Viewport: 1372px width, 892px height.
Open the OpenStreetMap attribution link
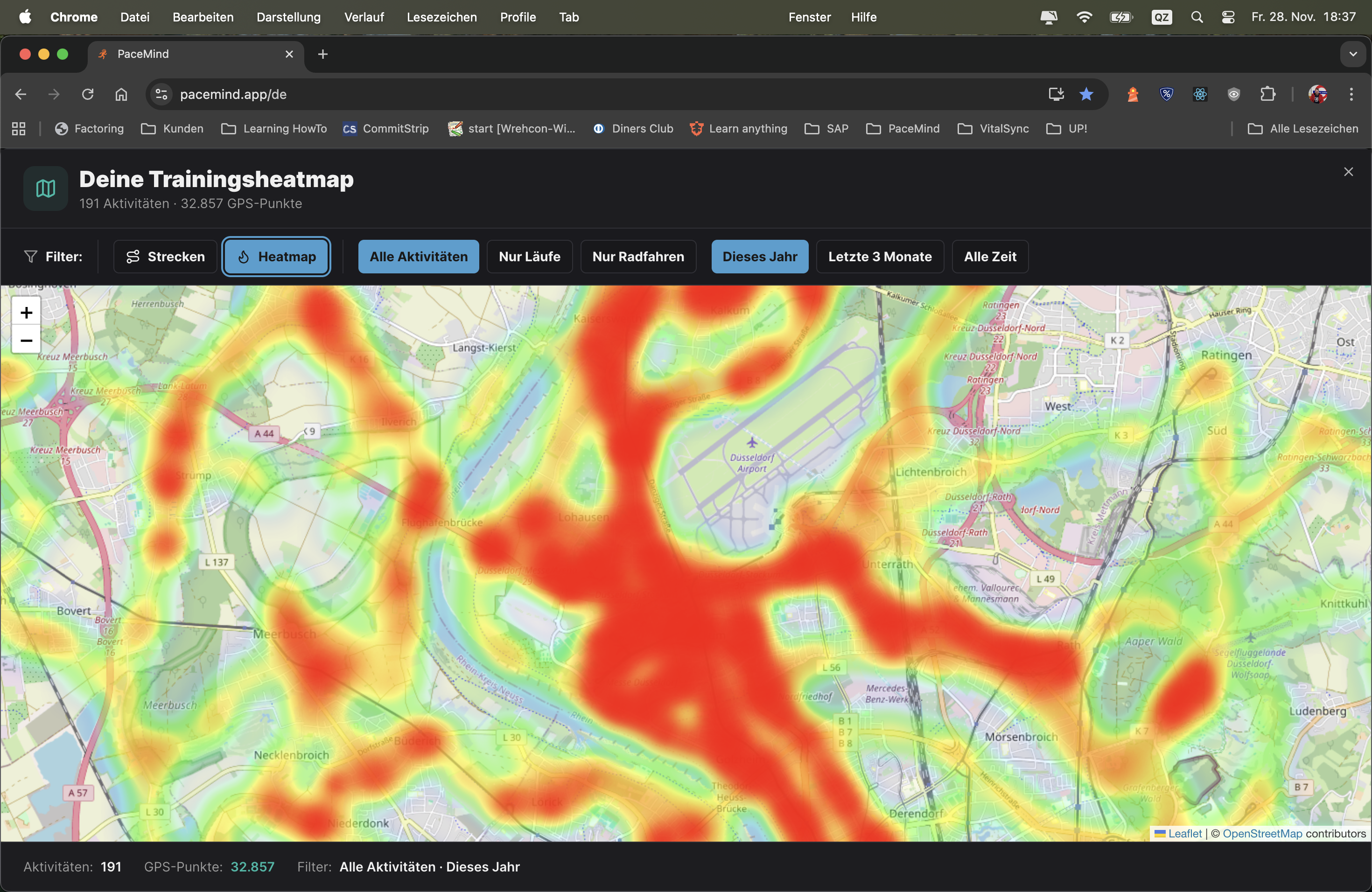(x=1262, y=833)
